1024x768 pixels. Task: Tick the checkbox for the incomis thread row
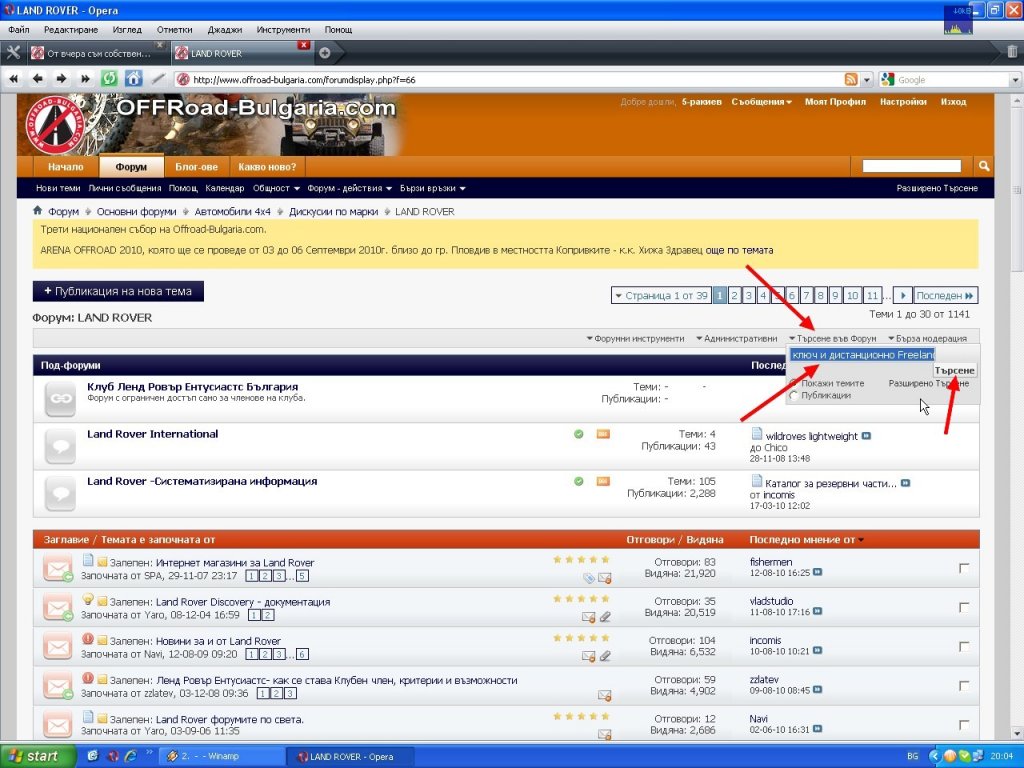pyautogui.click(x=964, y=647)
